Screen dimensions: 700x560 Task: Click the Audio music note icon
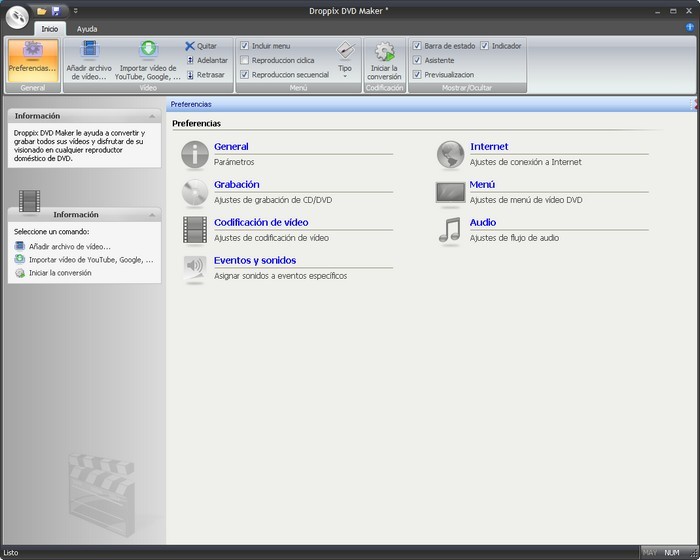(450, 230)
